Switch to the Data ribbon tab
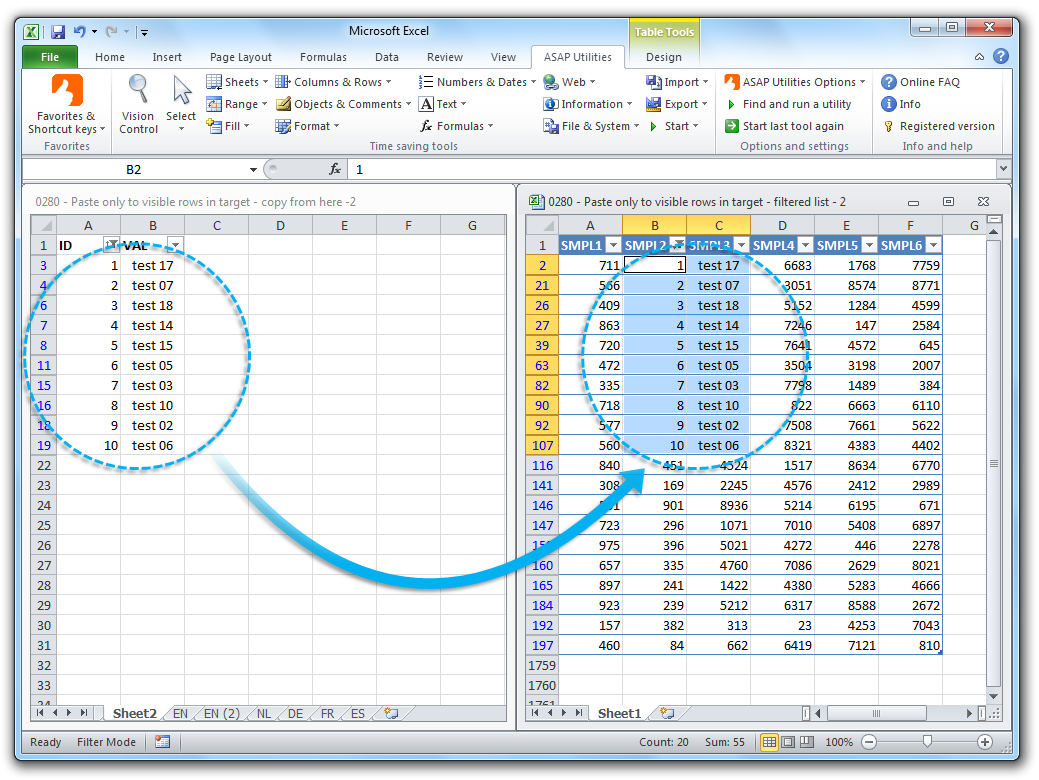This screenshot has width=1039, height=780. [387, 57]
